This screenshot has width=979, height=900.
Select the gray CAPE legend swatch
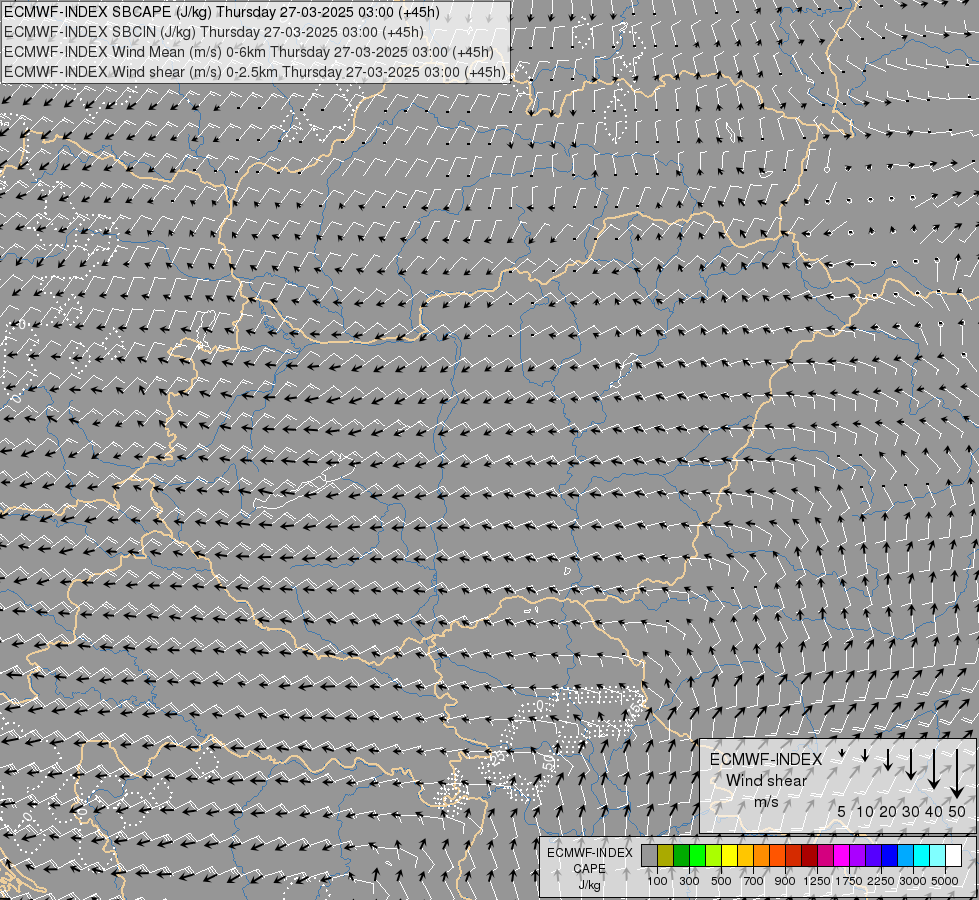(649, 855)
